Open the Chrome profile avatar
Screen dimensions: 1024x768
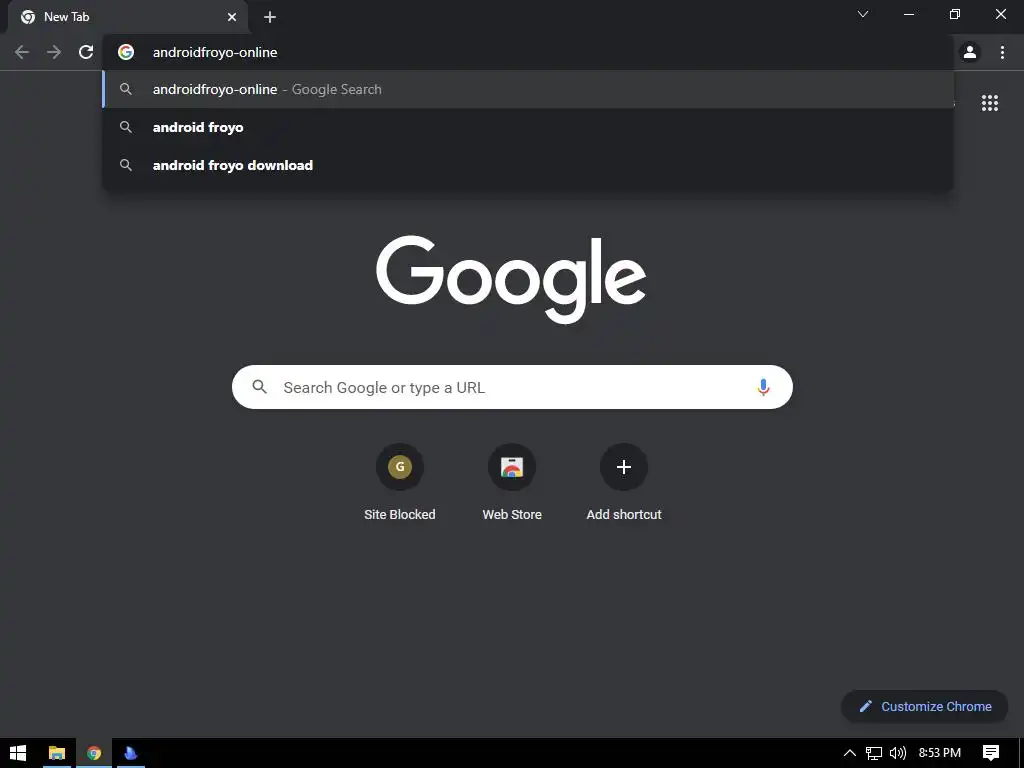(x=970, y=52)
